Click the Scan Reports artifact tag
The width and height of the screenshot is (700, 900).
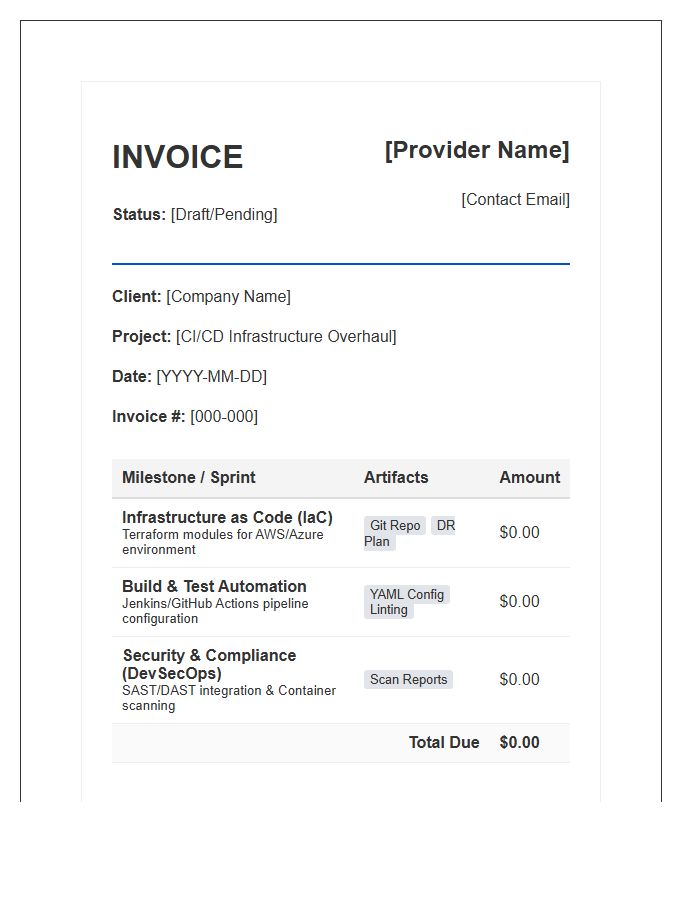pos(409,680)
